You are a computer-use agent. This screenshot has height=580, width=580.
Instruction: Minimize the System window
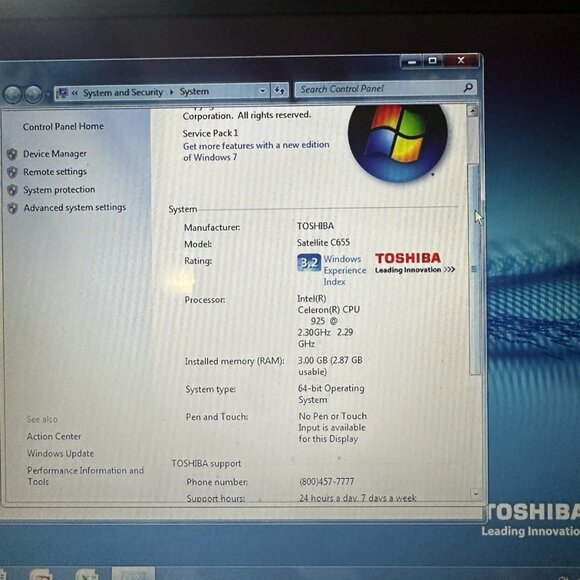tap(412, 61)
